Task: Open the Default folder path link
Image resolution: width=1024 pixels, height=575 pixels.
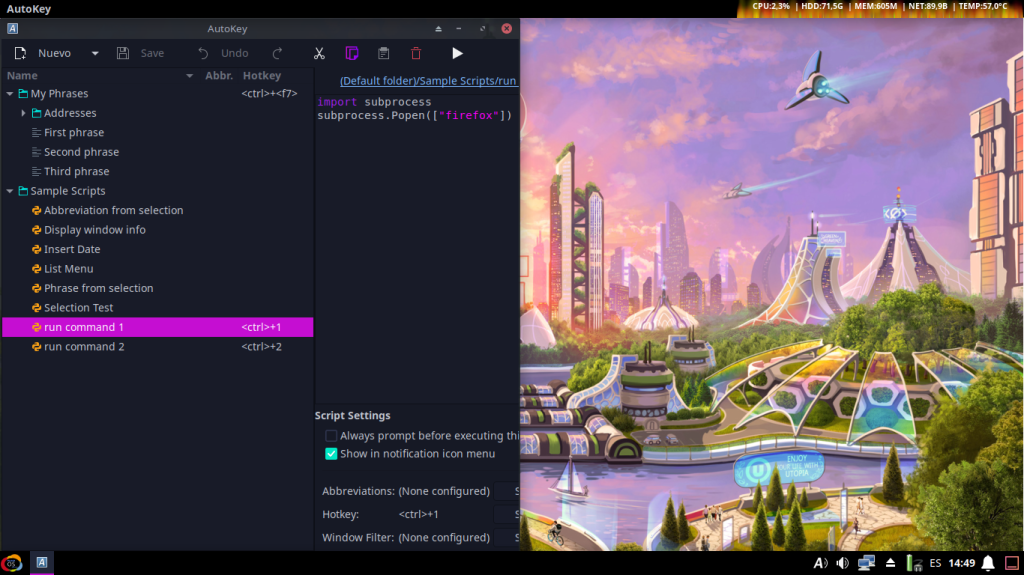Action: 428,80
